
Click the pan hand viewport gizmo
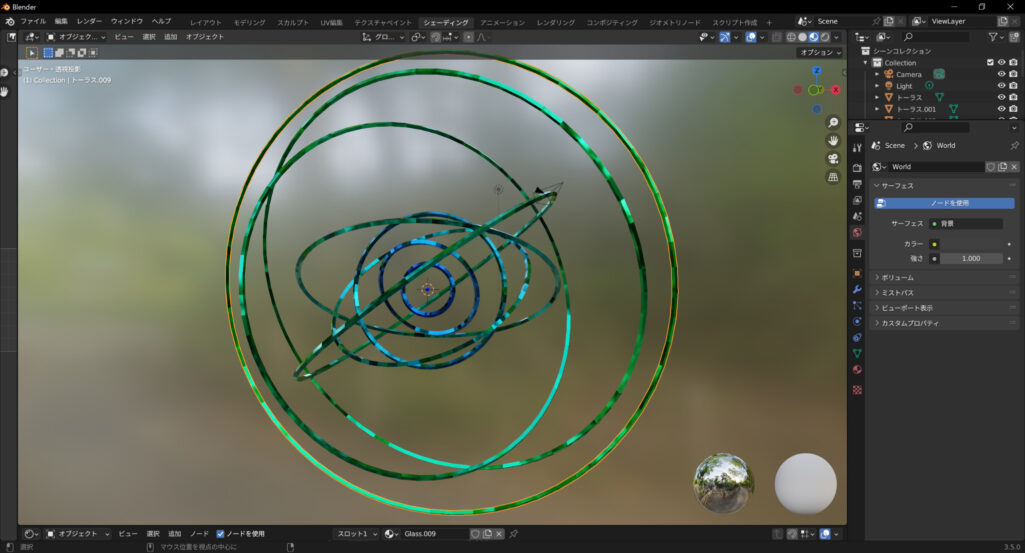833,141
